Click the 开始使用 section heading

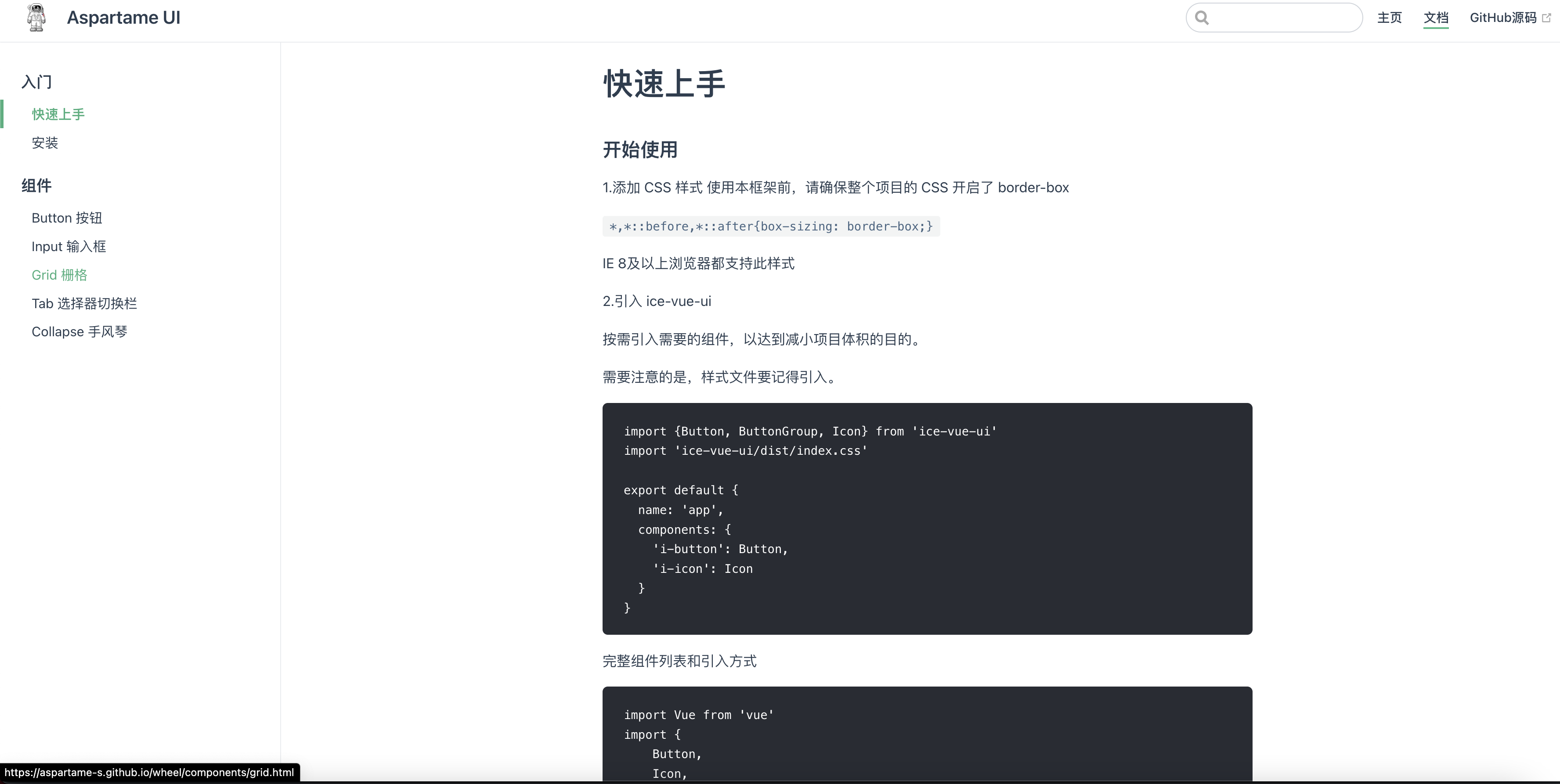pyautogui.click(x=640, y=150)
